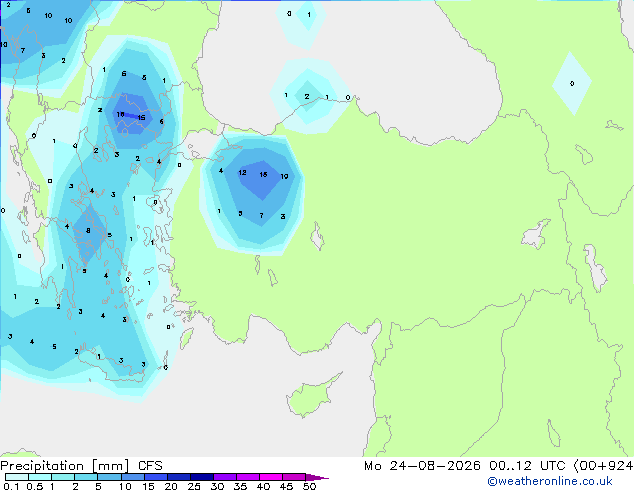Select the 45–50 mm legend color swatch
Viewport: 634px width, 490px height.
click(294, 477)
